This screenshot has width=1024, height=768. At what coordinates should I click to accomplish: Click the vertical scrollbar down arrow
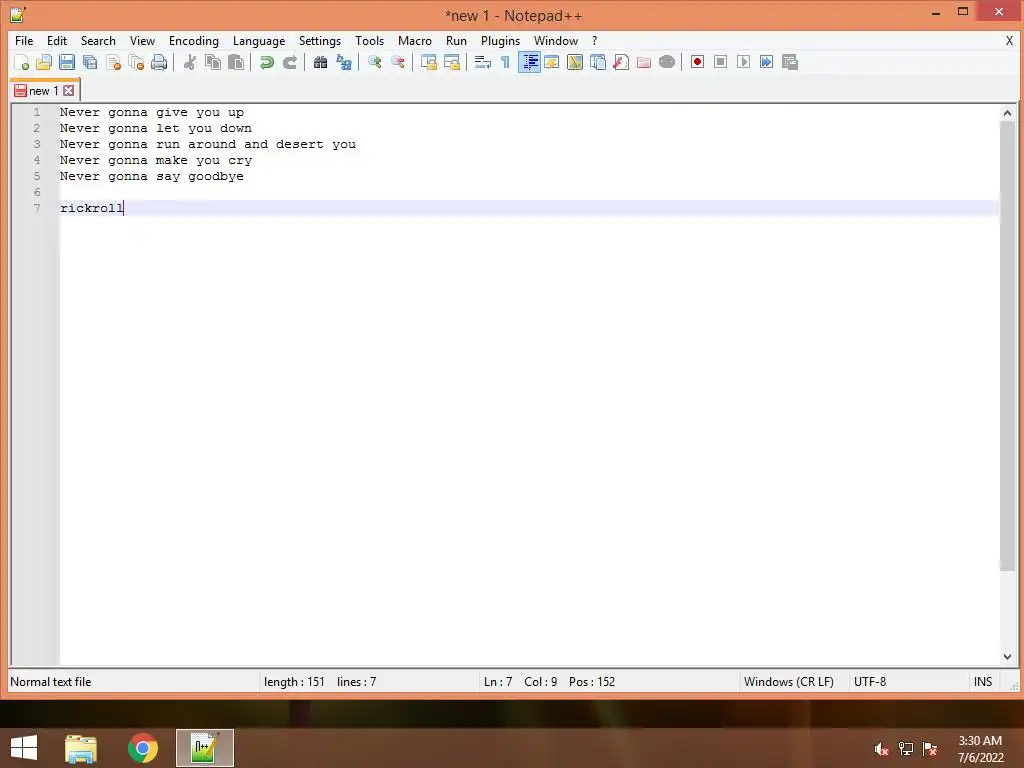click(1007, 656)
